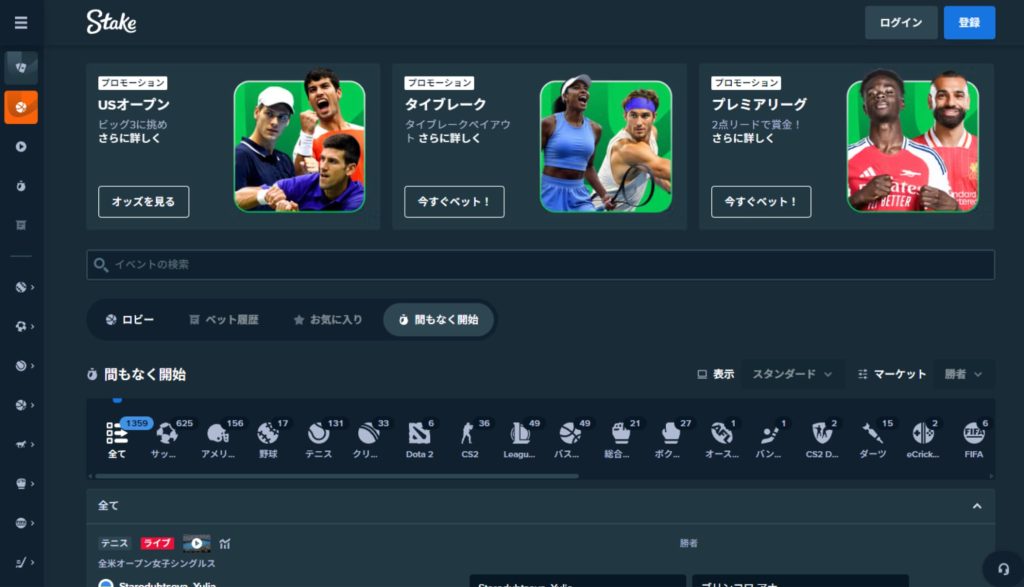
Task: Switch to the ロビー tab
Action: 130,319
